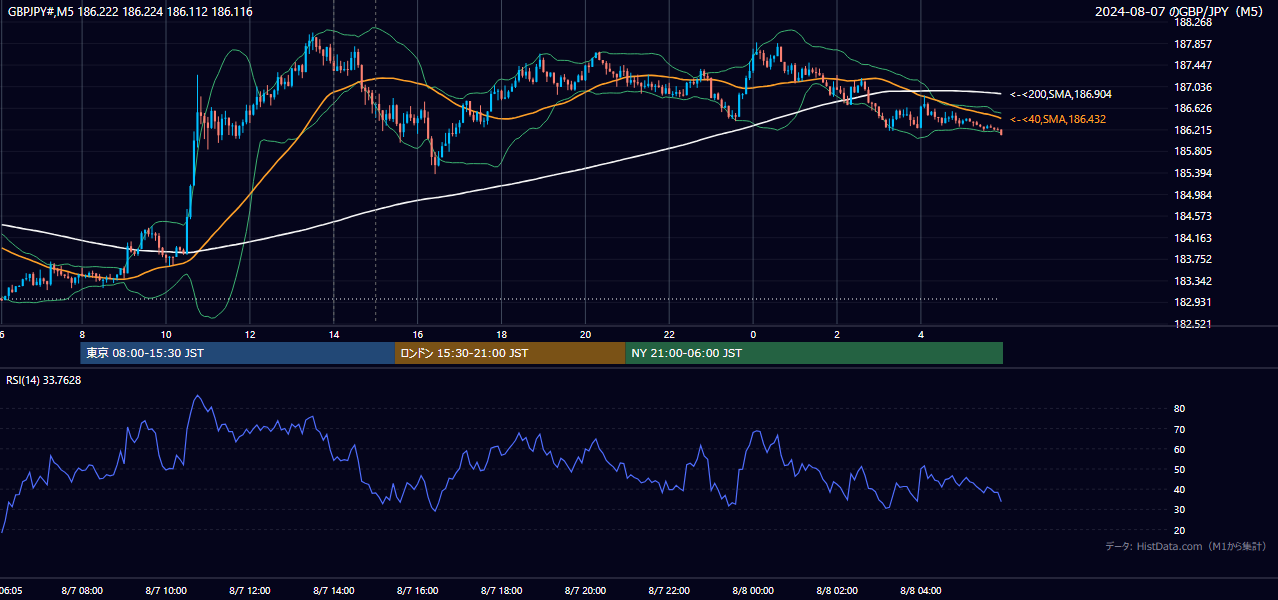This screenshot has width=1278, height=600.
Task: Click the '<-<200,SMA,186.904' moving average label
Action: point(1060,94)
